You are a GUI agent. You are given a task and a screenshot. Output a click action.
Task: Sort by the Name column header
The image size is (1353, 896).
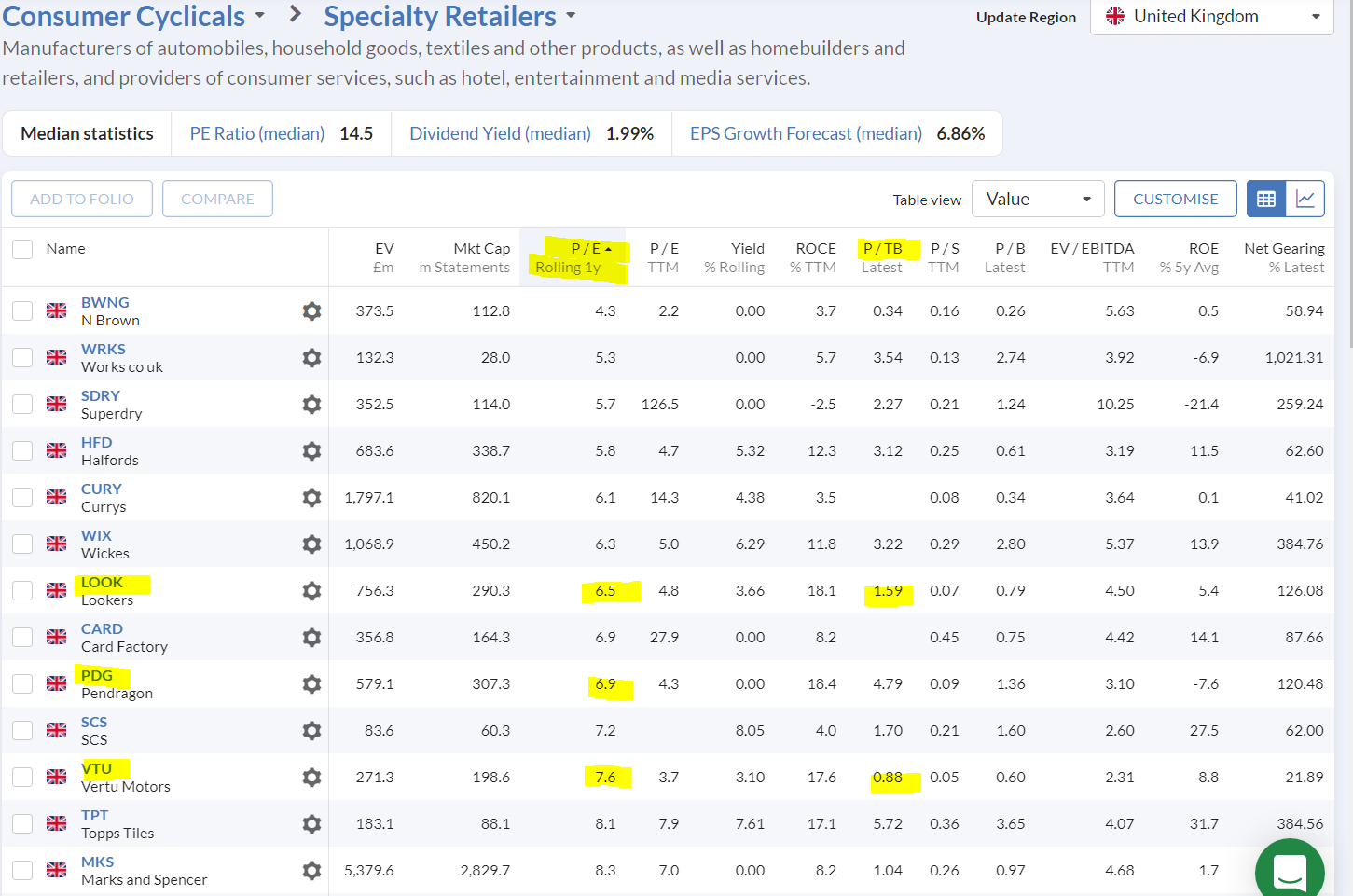65,249
